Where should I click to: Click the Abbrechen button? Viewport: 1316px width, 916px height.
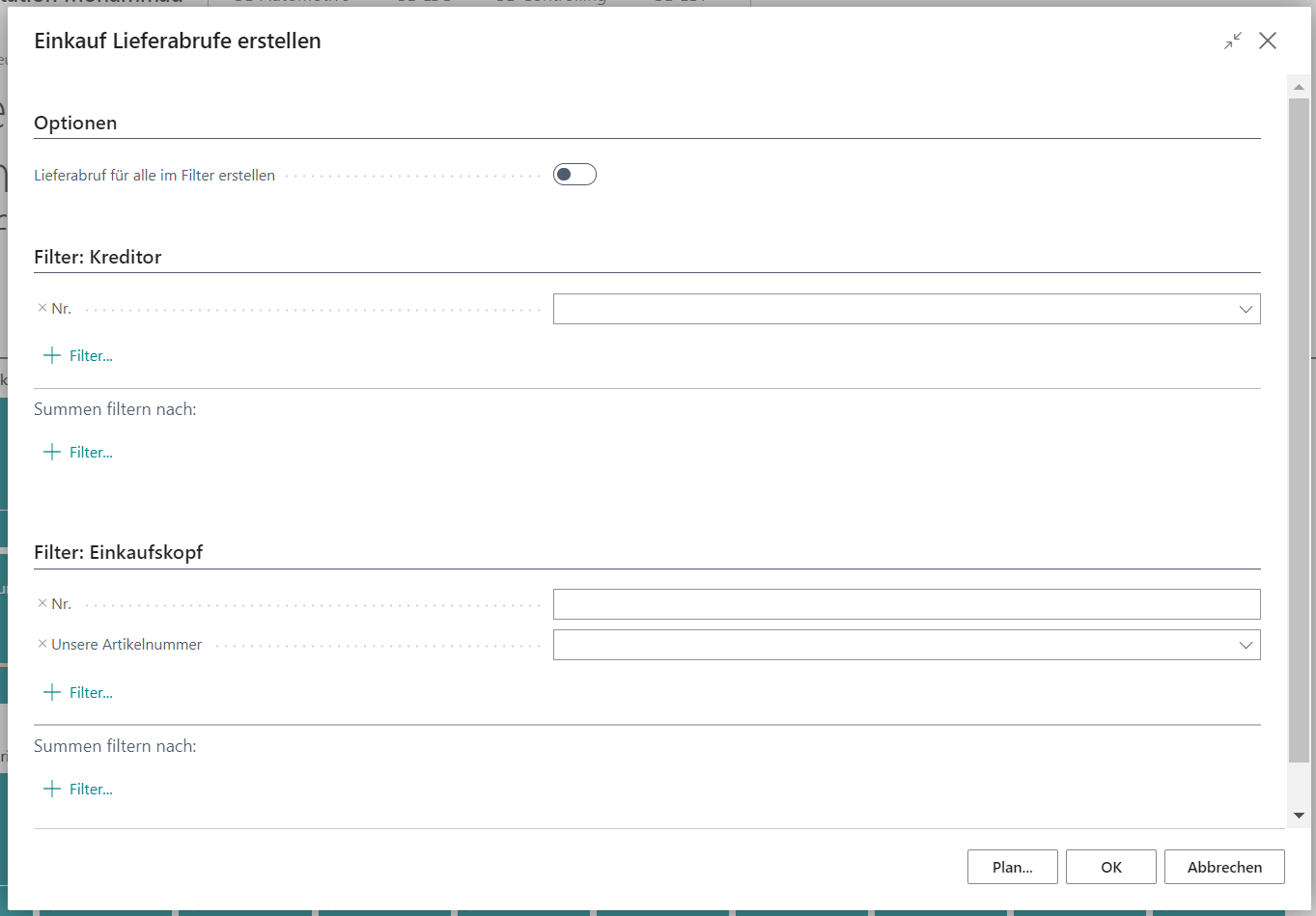[x=1224, y=867]
